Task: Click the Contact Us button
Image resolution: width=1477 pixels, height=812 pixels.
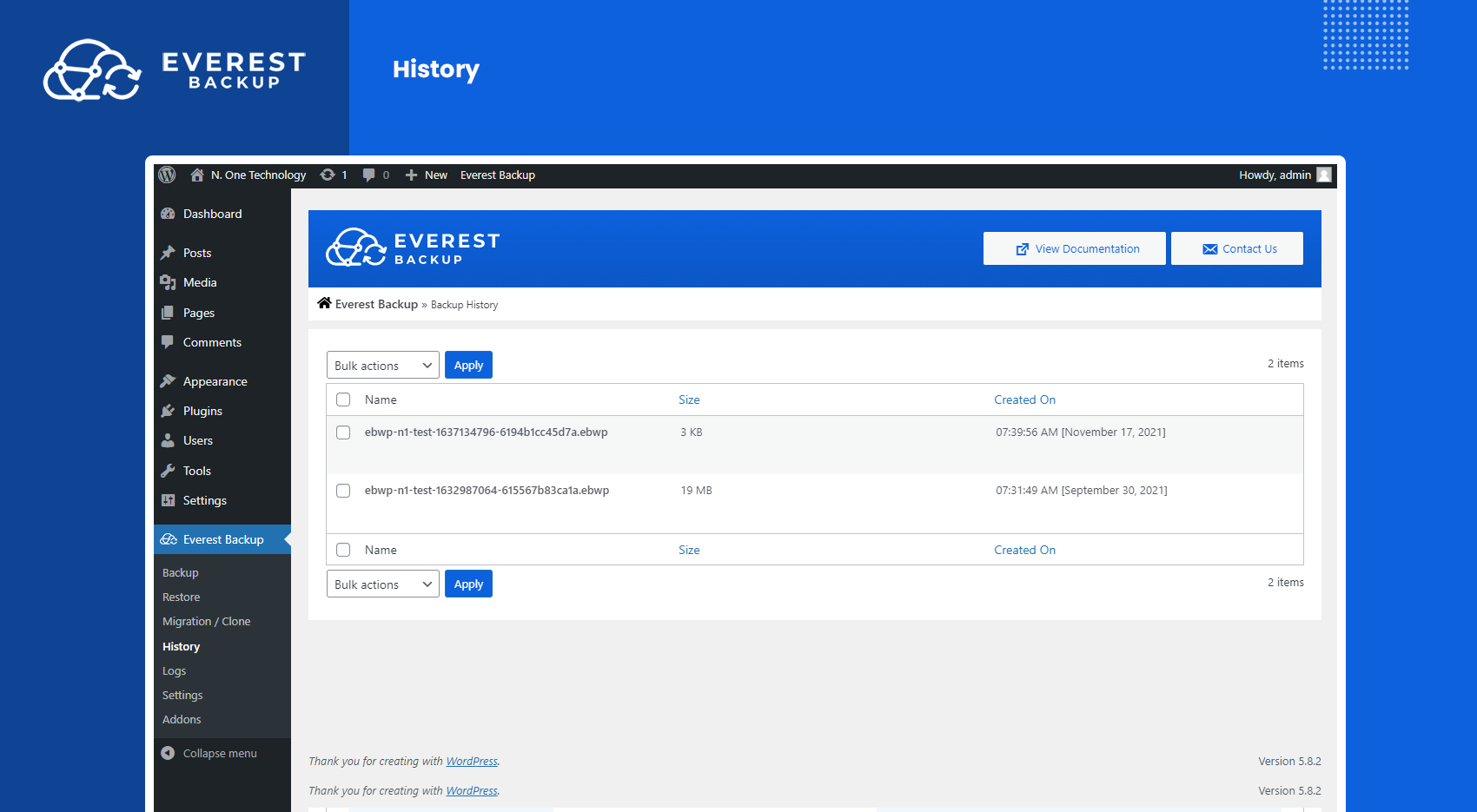Action: [x=1237, y=248]
